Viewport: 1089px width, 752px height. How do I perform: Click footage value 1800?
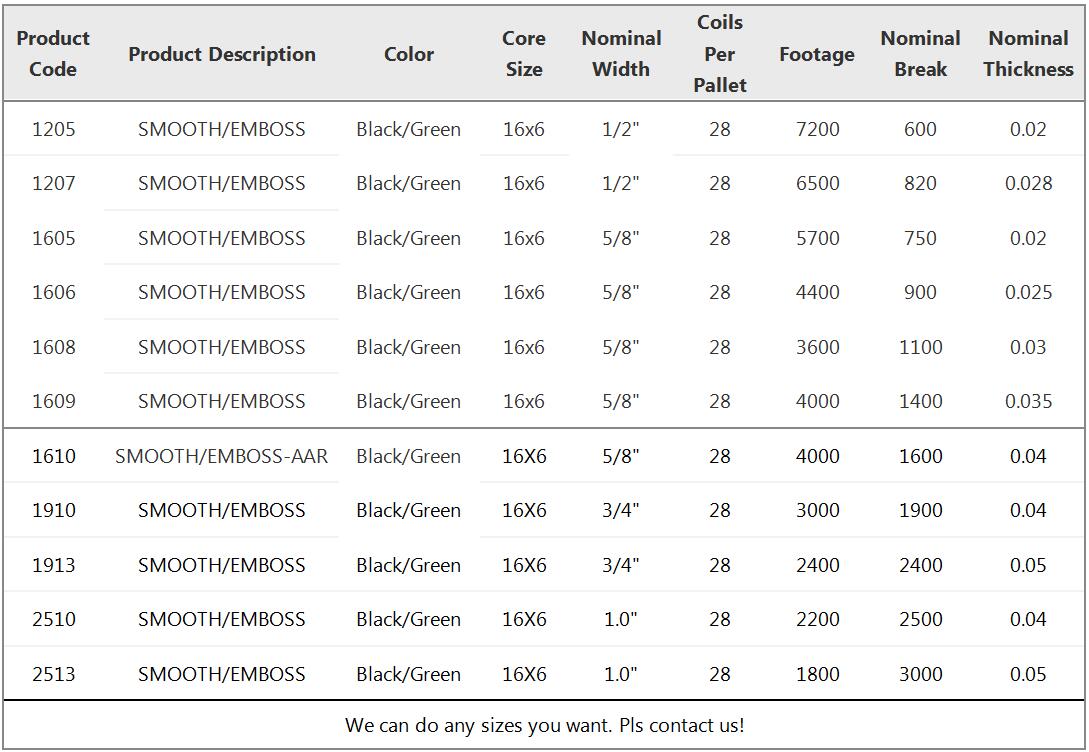pyautogui.click(x=817, y=674)
